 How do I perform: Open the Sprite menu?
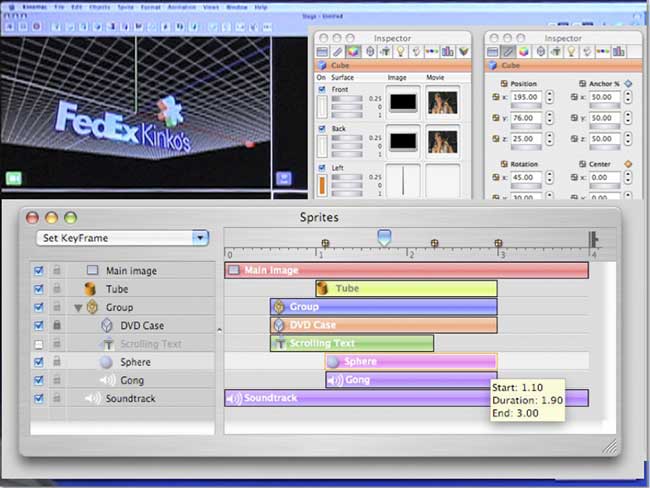click(x=125, y=7)
